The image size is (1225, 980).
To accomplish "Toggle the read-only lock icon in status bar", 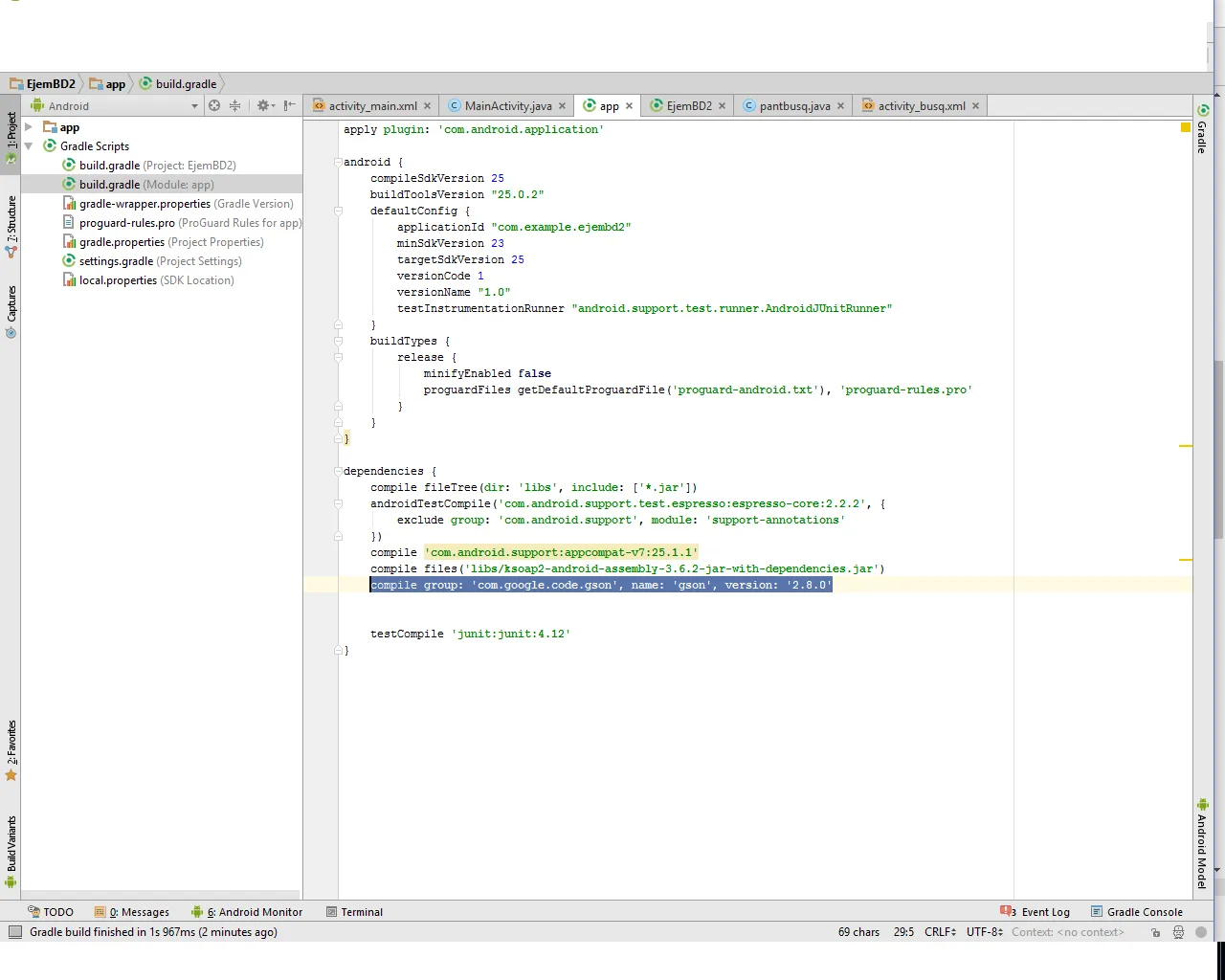I will point(1156,932).
